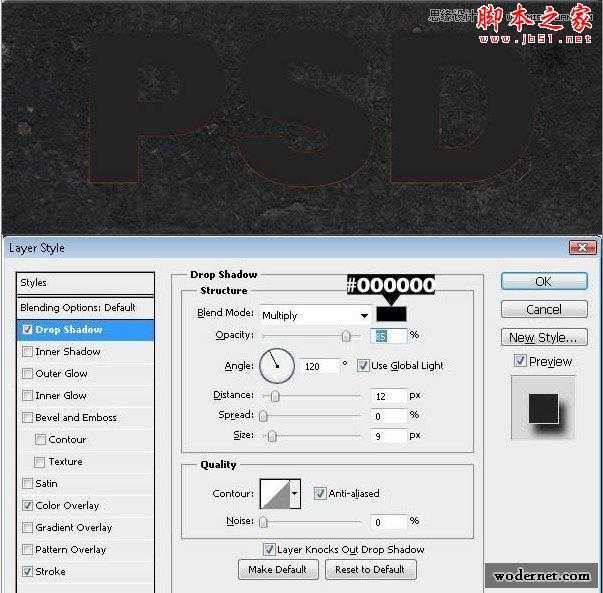The image size is (603, 593).
Task: Enable the Texture sub-option checkbox
Action: coord(40,462)
